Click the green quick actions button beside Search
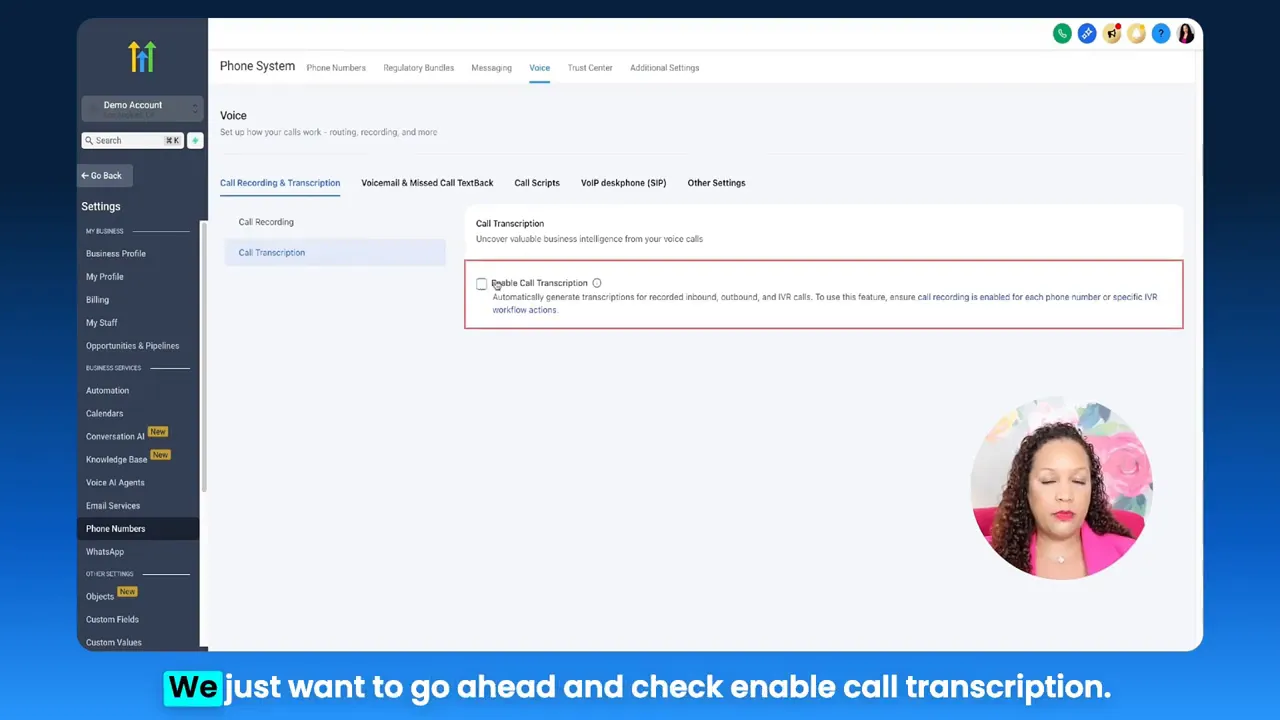Viewport: 1280px width, 720px height. click(195, 141)
